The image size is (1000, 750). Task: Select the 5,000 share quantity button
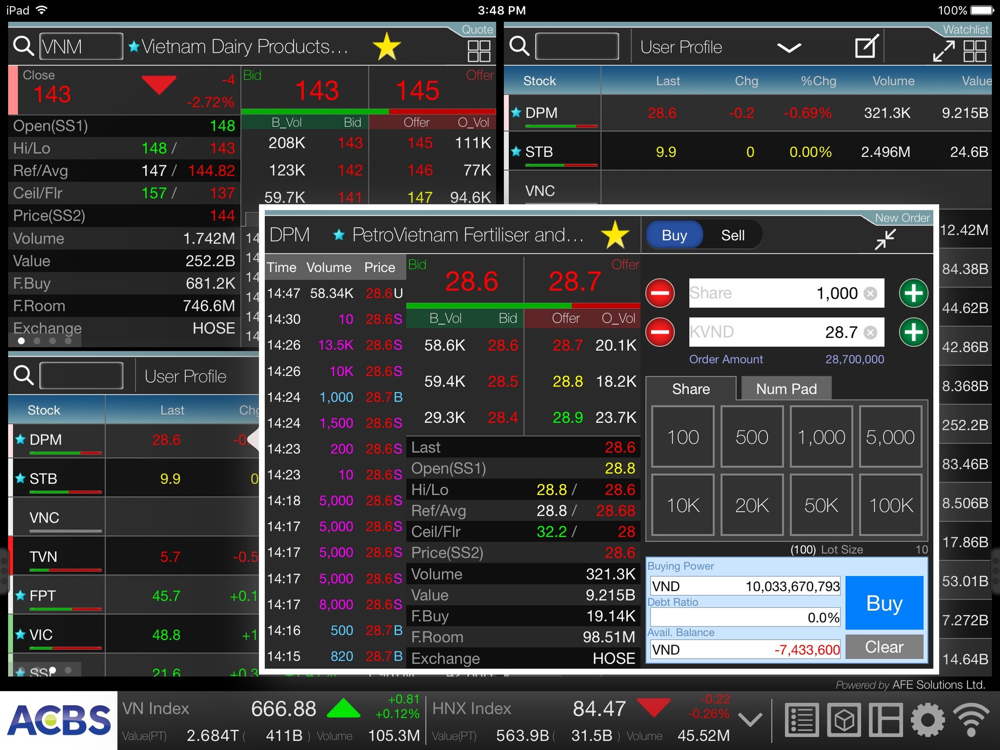[x=890, y=438]
